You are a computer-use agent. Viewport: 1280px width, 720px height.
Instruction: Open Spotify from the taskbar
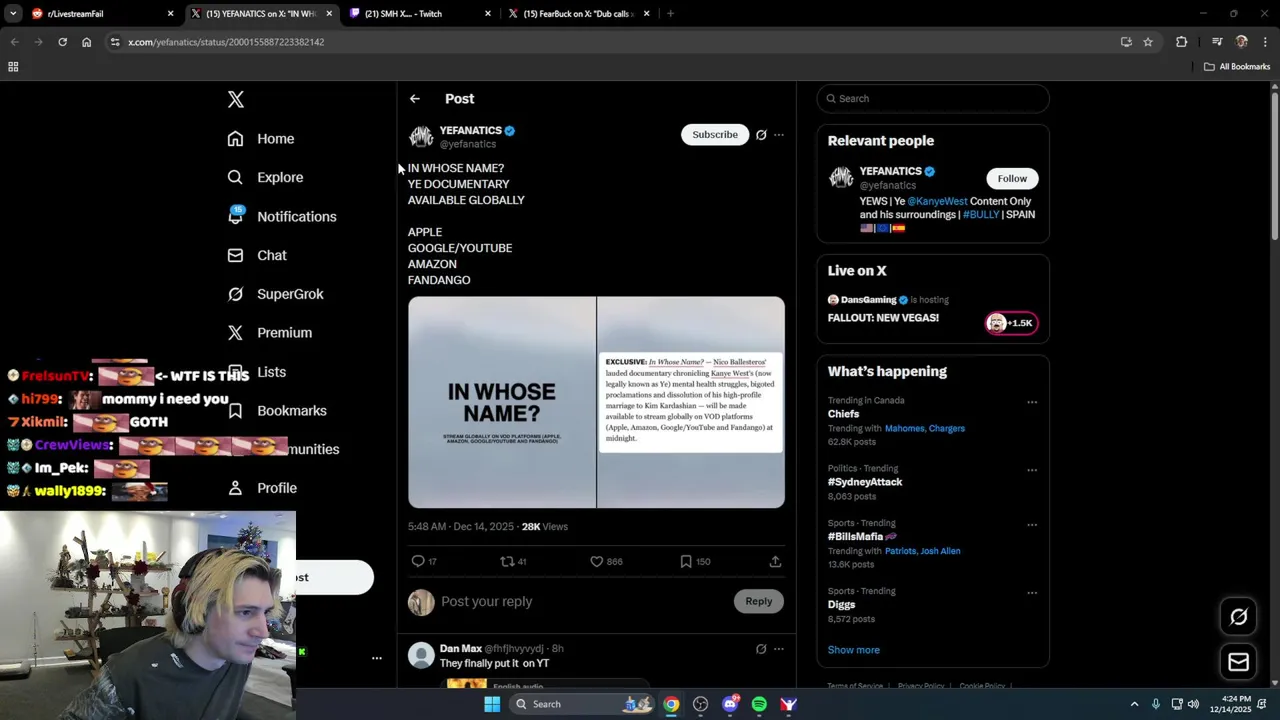click(x=759, y=704)
